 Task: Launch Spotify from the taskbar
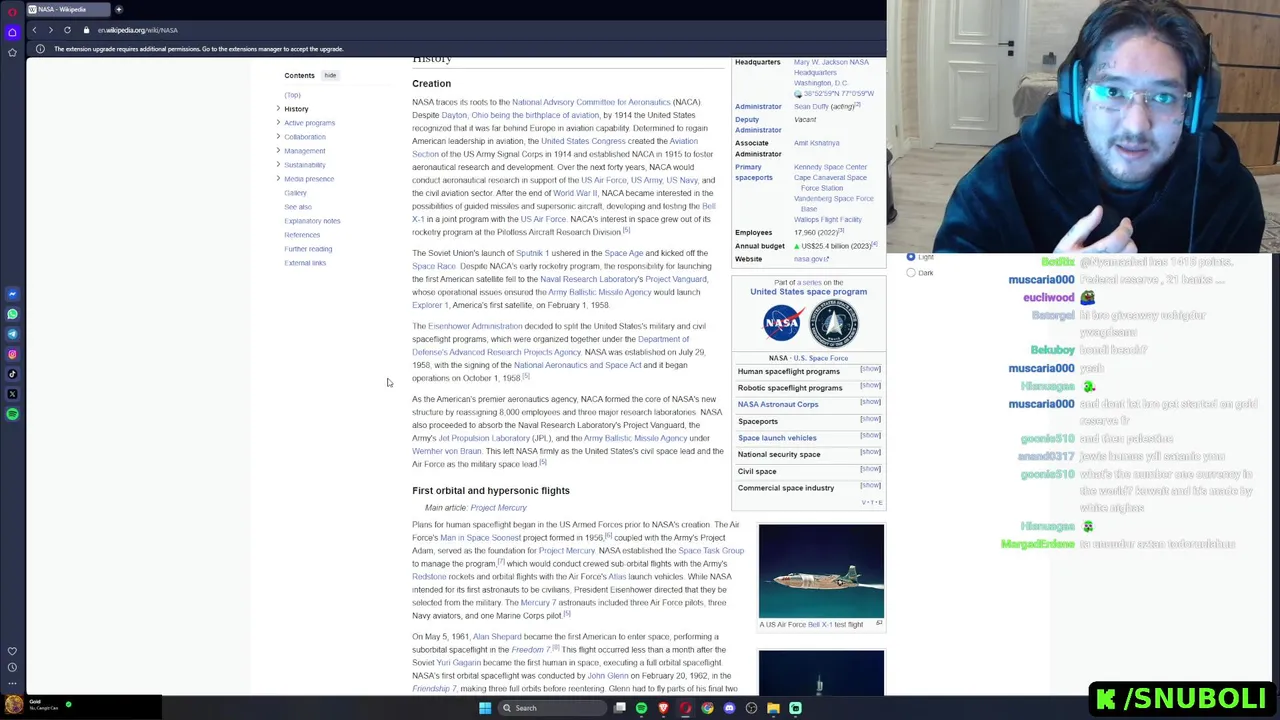point(641,708)
